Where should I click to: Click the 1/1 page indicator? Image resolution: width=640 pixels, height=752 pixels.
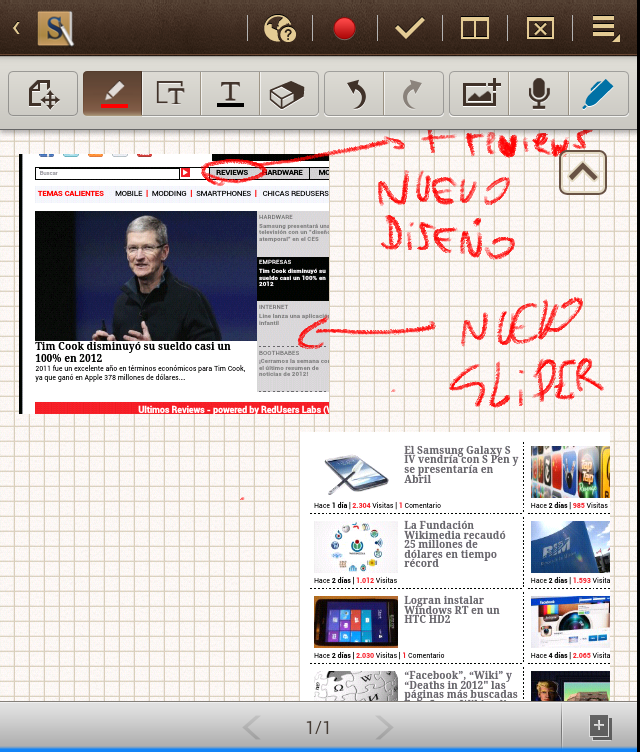[x=318, y=728]
